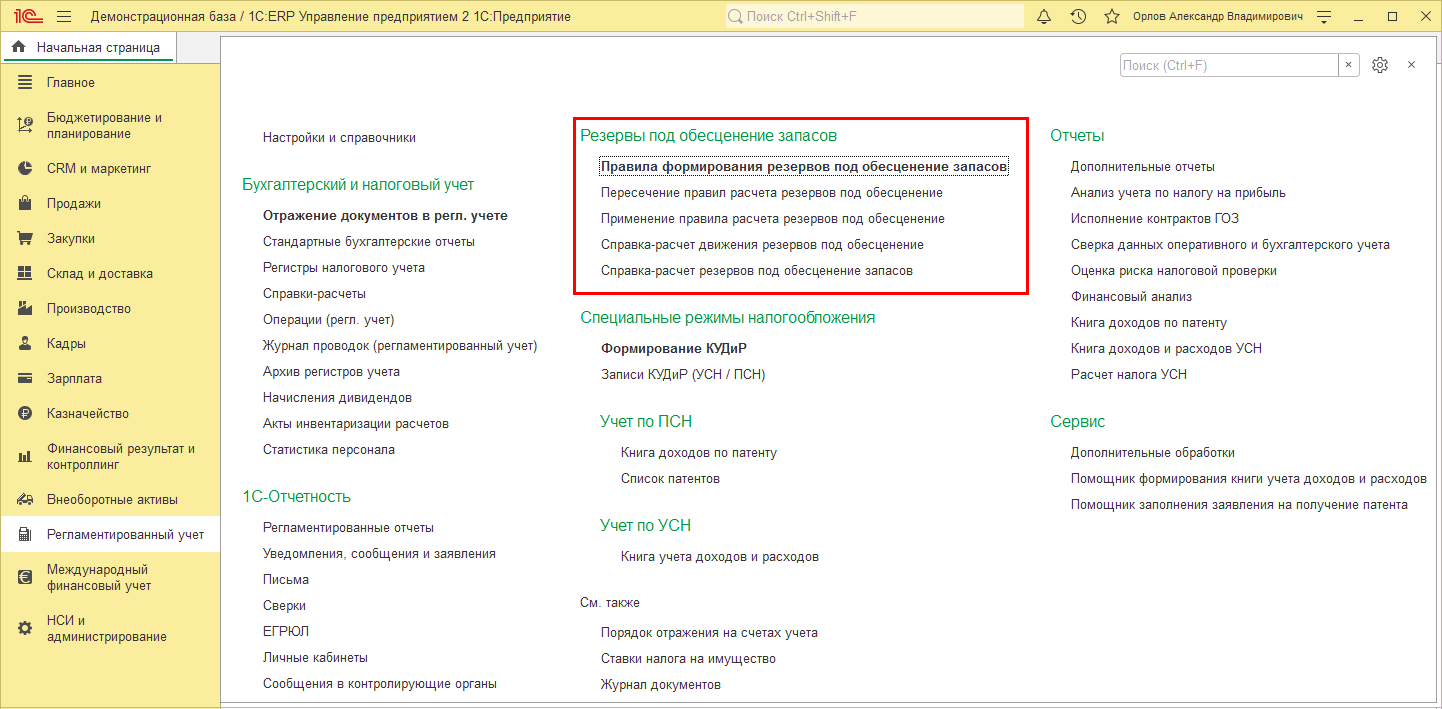Click the CRM и маркетинг pie icon

coord(26,169)
